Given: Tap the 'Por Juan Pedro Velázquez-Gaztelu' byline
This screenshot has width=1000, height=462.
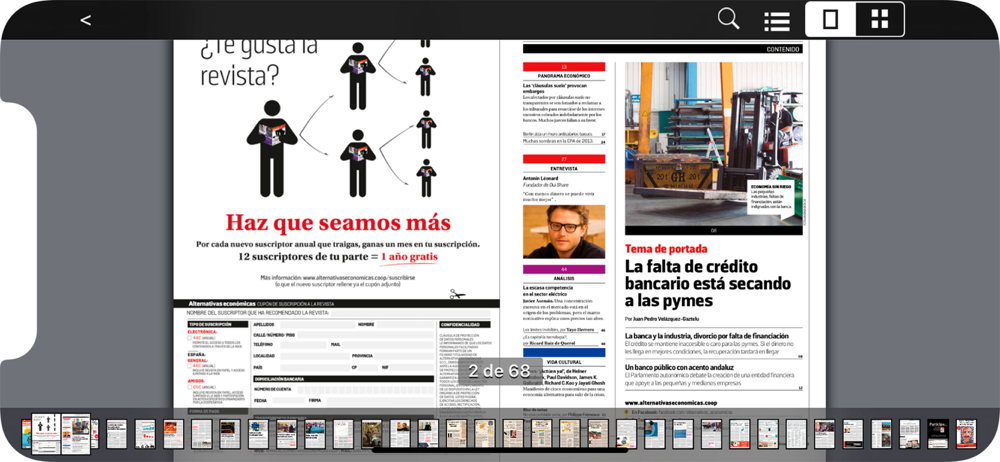Looking at the screenshot, I should (x=662, y=318).
